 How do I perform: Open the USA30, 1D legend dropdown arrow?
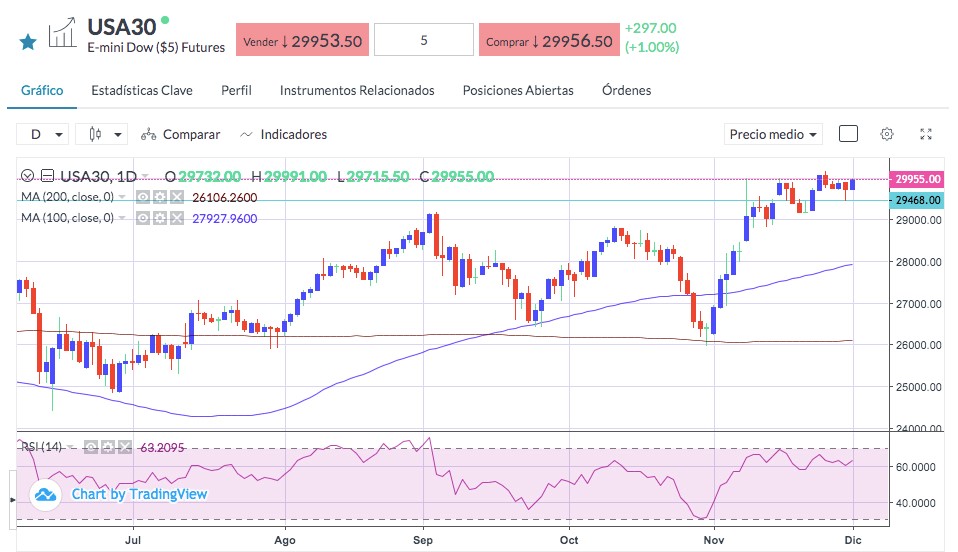coord(145,177)
